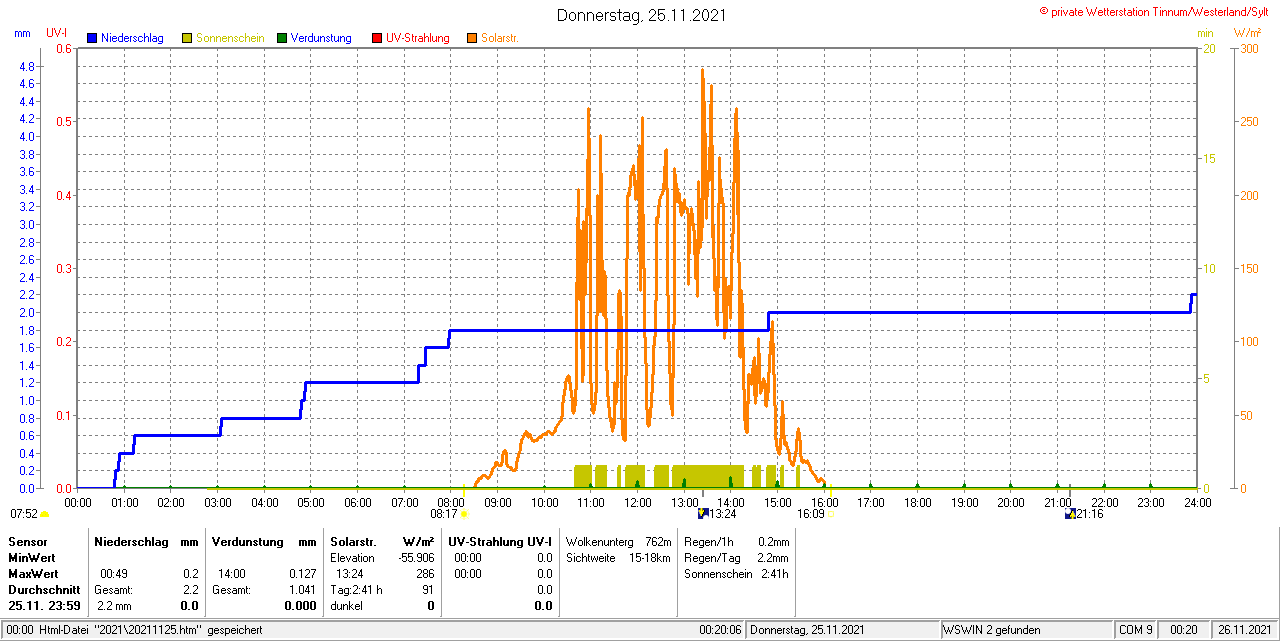Click the yellow Sonnenschein legend swatch
1280x641 pixels.
(x=187, y=38)
